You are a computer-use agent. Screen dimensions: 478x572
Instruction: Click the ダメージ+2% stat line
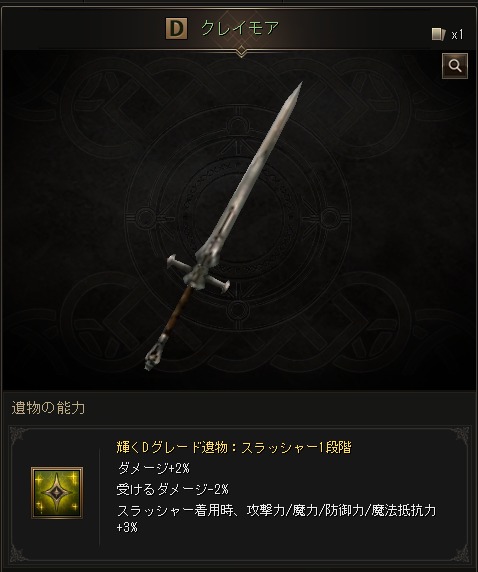pyautogui.click(x=154, y=468)
